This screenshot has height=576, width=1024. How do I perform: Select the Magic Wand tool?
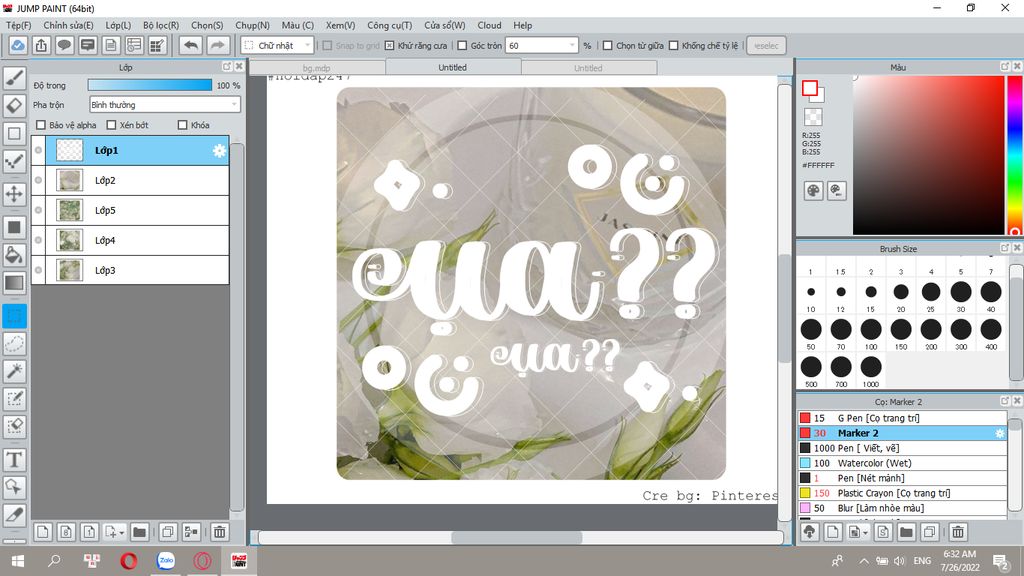coord(14,371)
